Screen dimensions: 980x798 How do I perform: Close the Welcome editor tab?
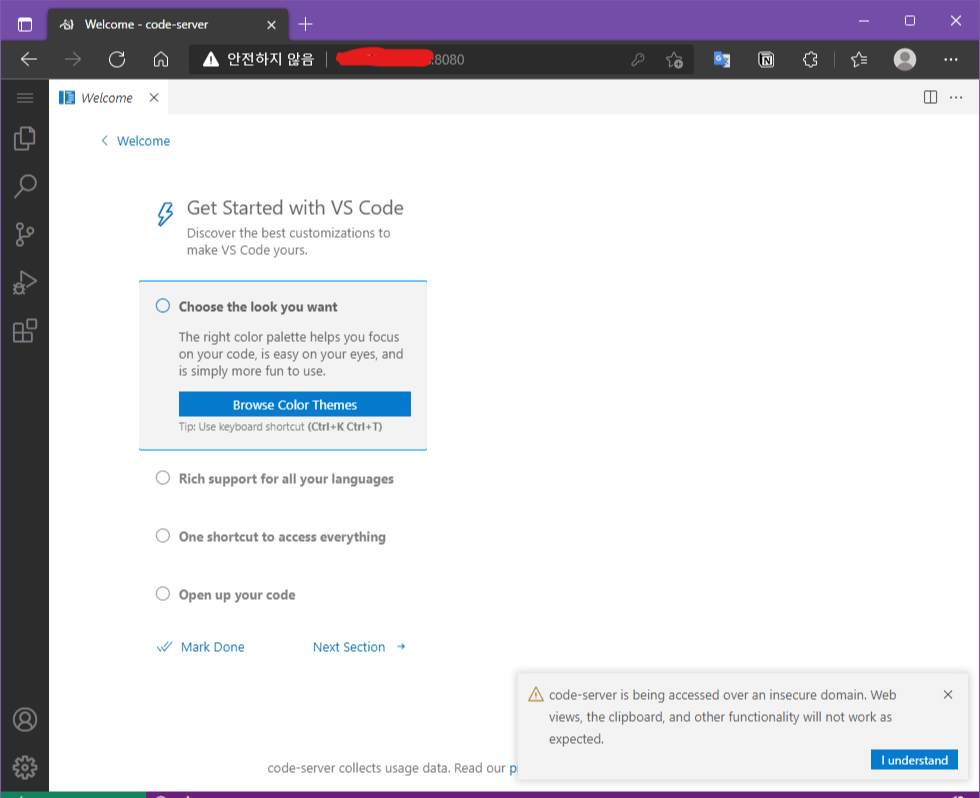(x=154, y=97)
